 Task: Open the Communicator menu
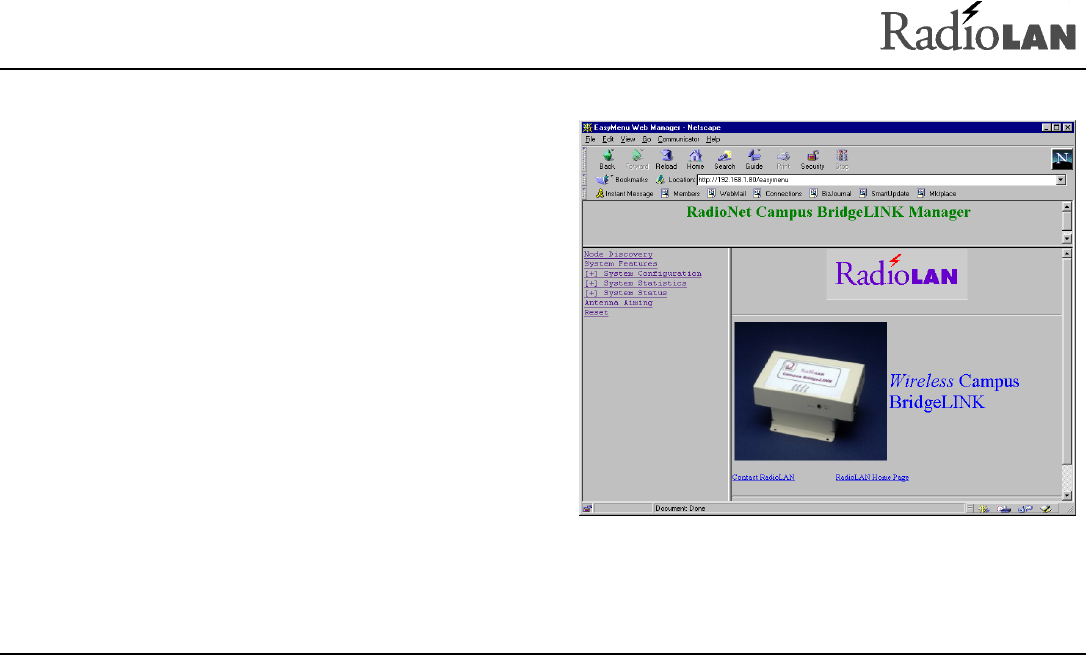(678, 139)
